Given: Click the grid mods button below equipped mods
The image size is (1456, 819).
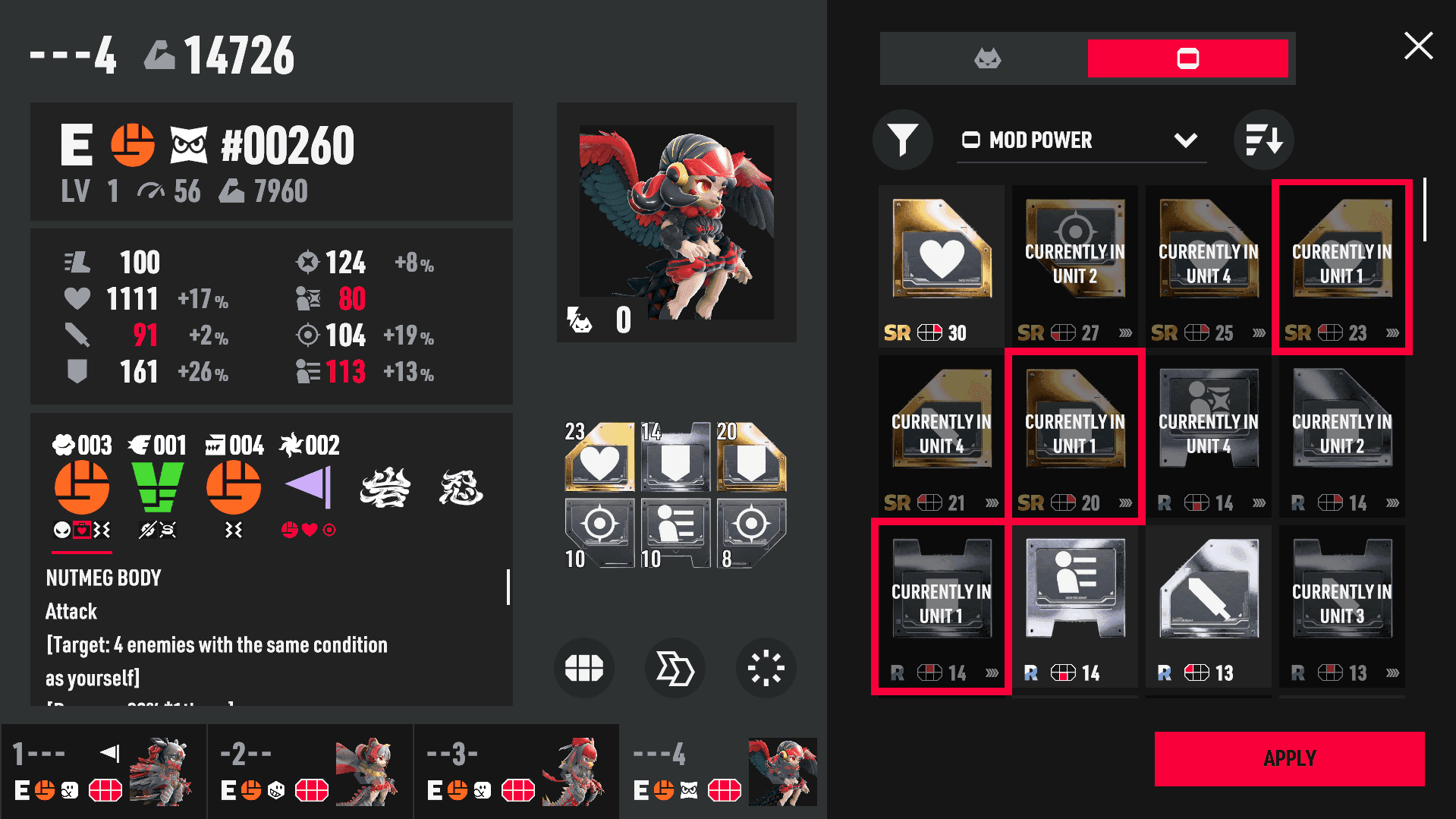Looking at the screenshot, I should pos(584,668).
